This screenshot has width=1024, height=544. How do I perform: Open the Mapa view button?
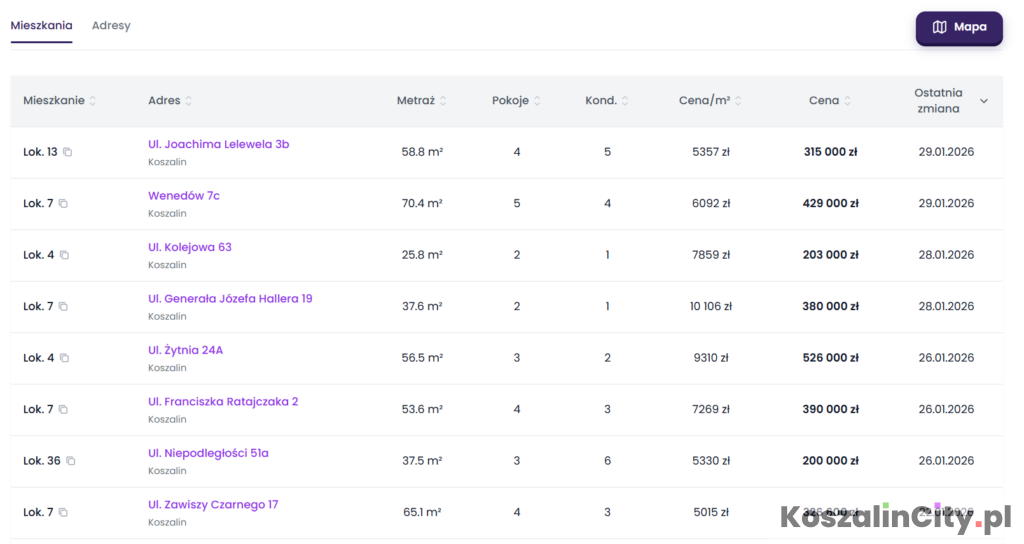(x=958, y=28)
